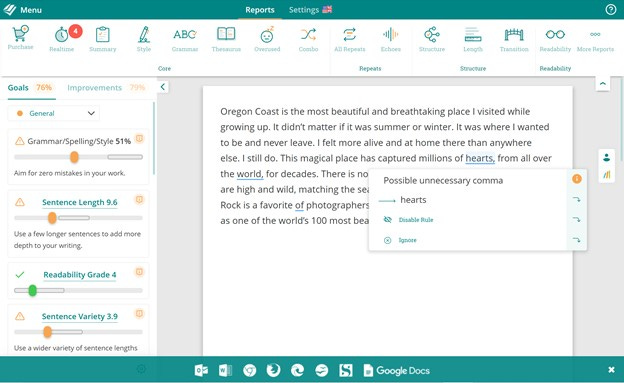Open the Summary report

click(x=103, y=39)
